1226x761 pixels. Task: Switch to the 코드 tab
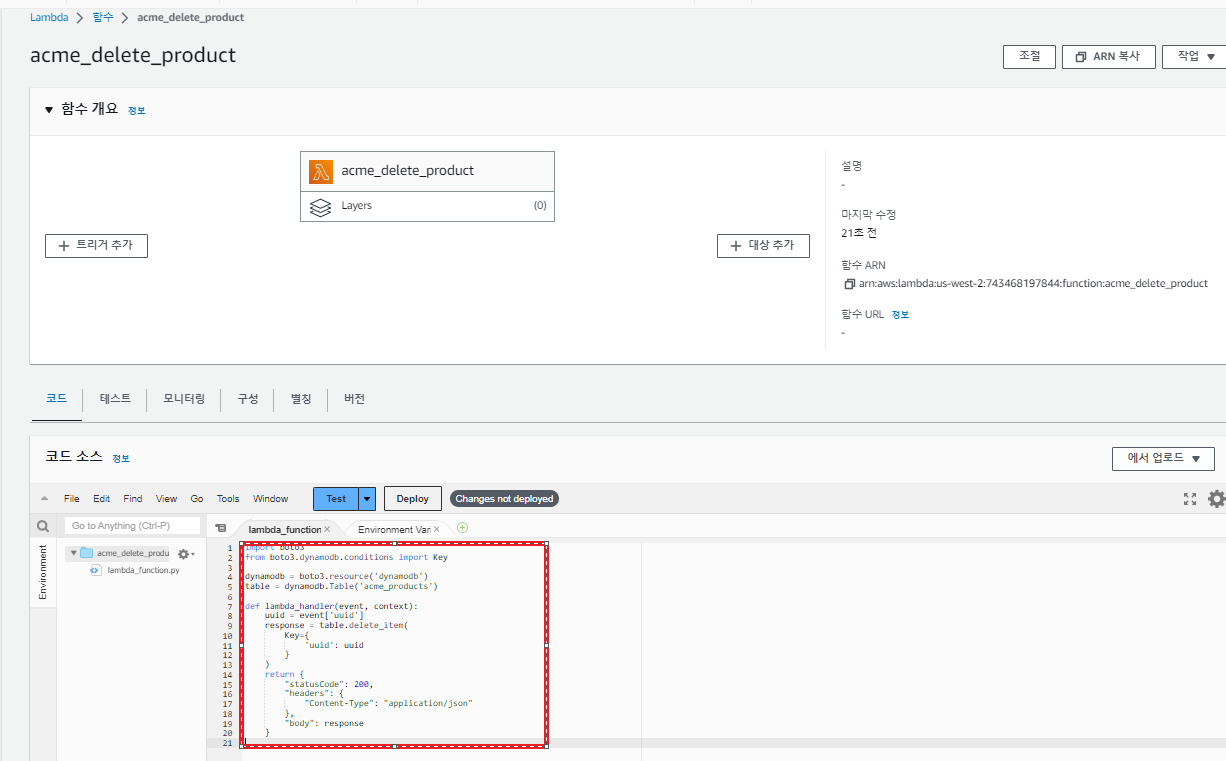pos(56,398)
